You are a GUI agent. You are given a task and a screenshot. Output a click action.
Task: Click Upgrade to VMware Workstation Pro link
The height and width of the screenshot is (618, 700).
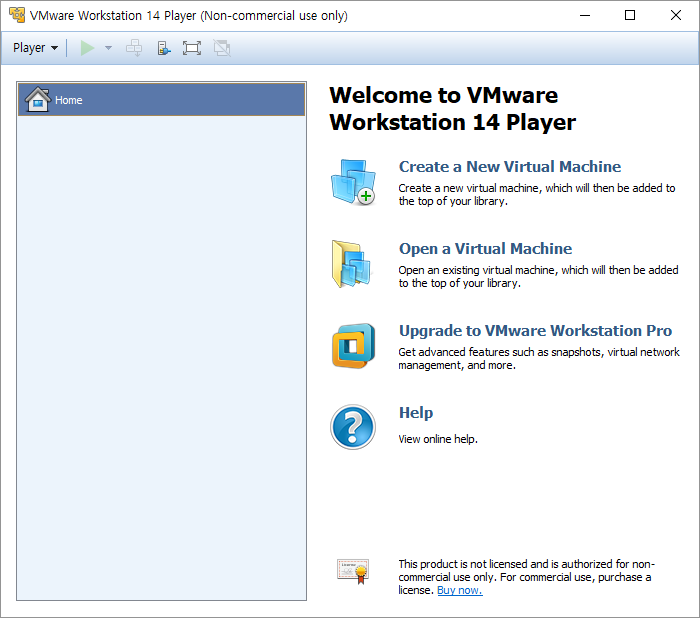[535, 331]
